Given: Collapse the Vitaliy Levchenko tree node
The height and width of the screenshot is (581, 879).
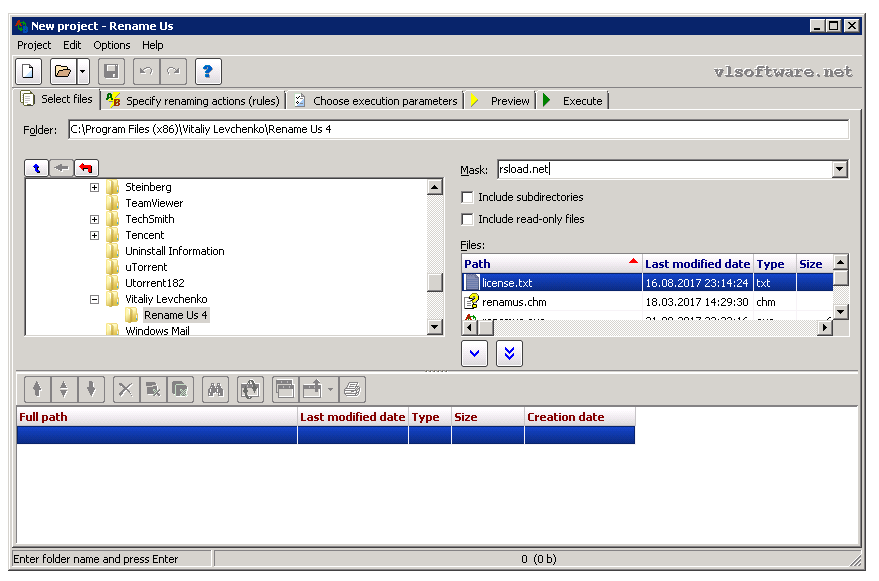Looking at the screenshot, I should [93, 299].
